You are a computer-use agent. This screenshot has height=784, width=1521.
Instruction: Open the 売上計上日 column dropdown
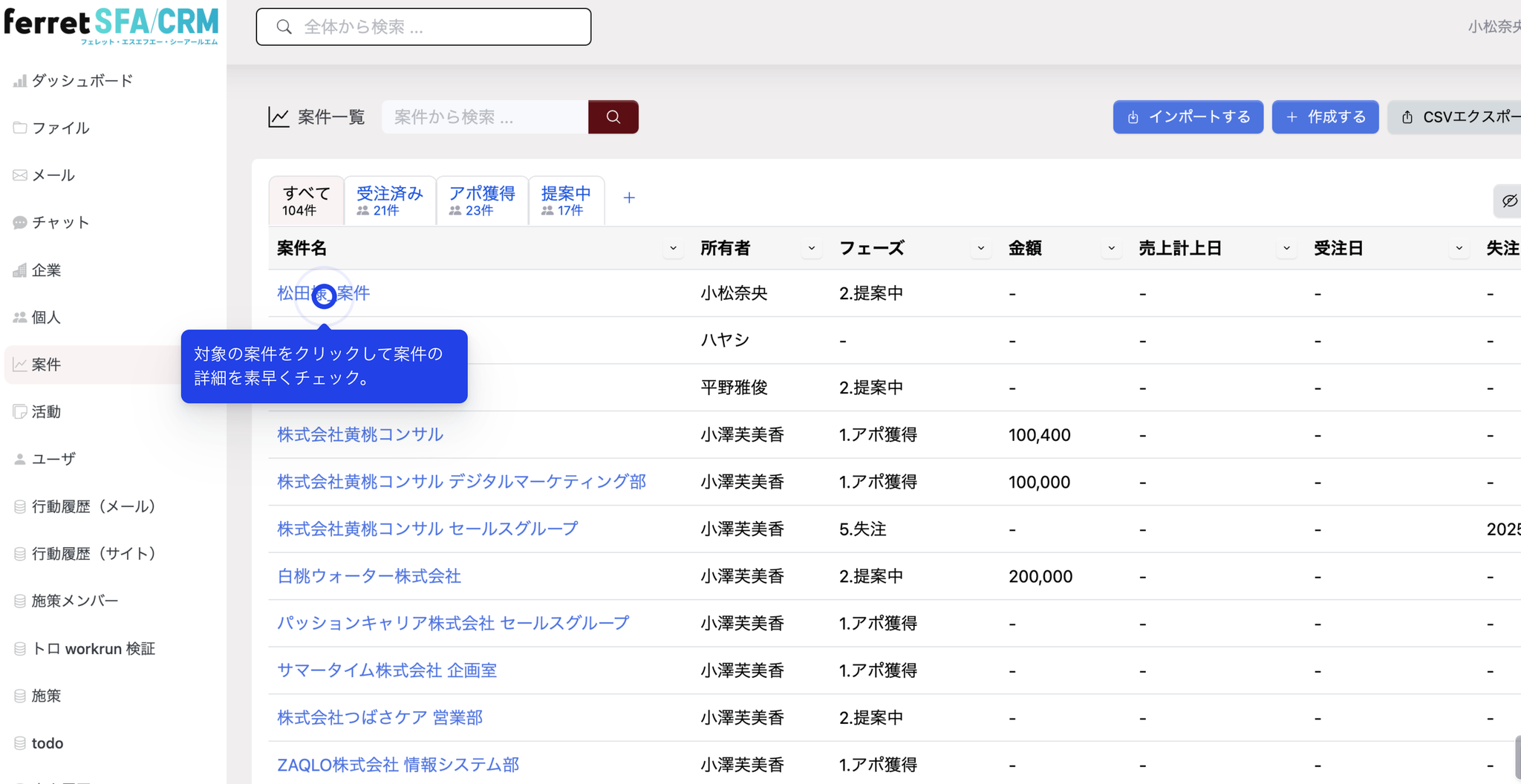[x=1286, y=248]
